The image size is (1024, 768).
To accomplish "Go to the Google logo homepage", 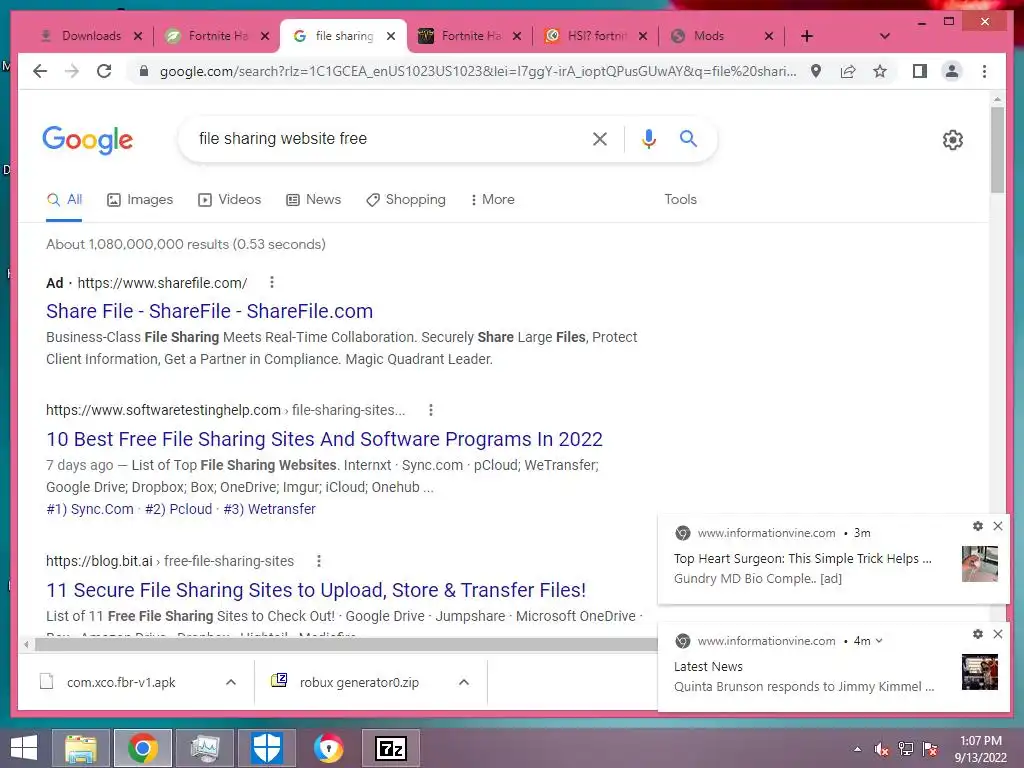I will pyautogui.click(x=88, y=140).
